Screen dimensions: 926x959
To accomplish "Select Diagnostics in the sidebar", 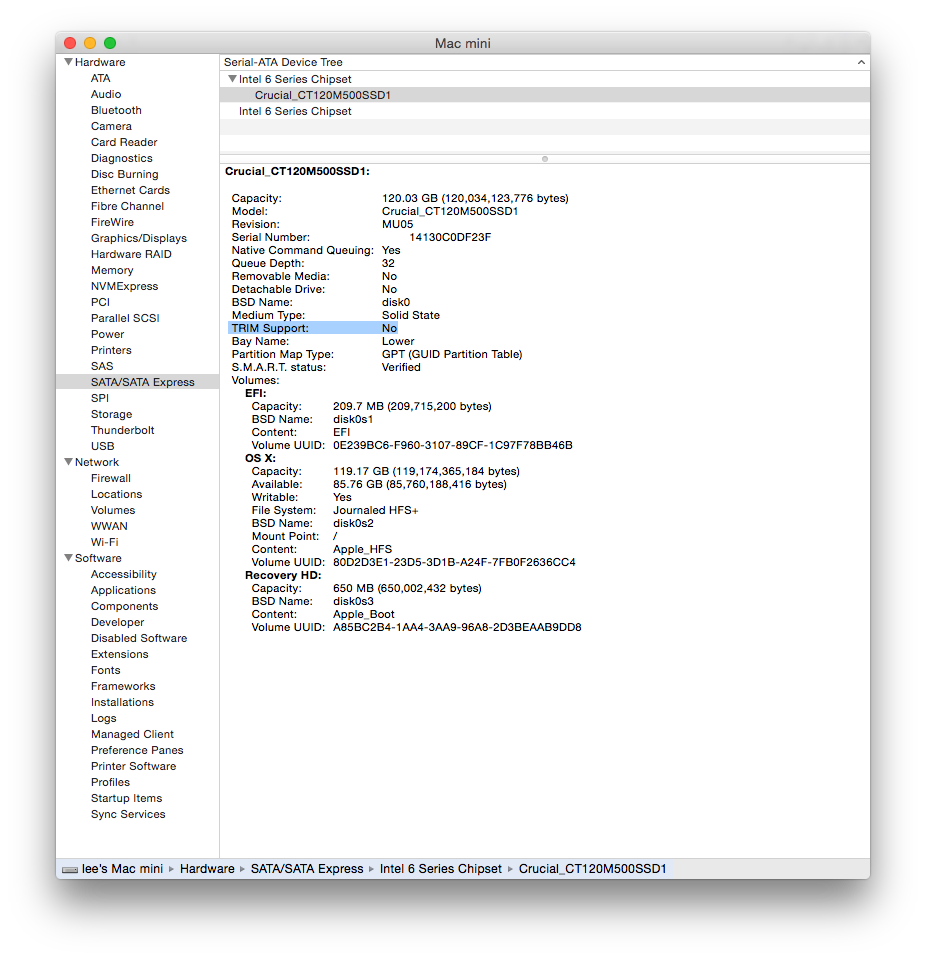I will (x=122, y=158).
